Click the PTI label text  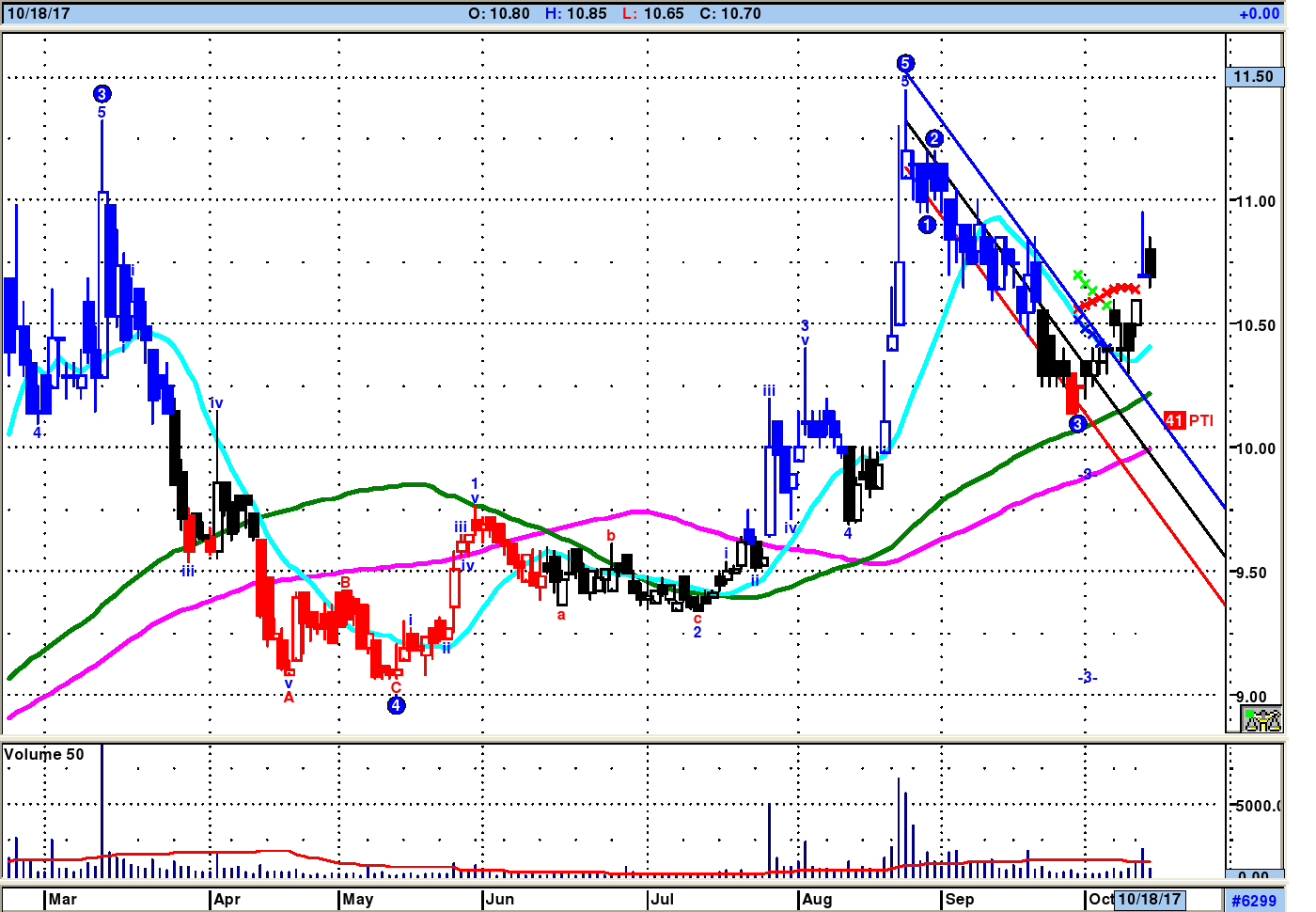1201,420
